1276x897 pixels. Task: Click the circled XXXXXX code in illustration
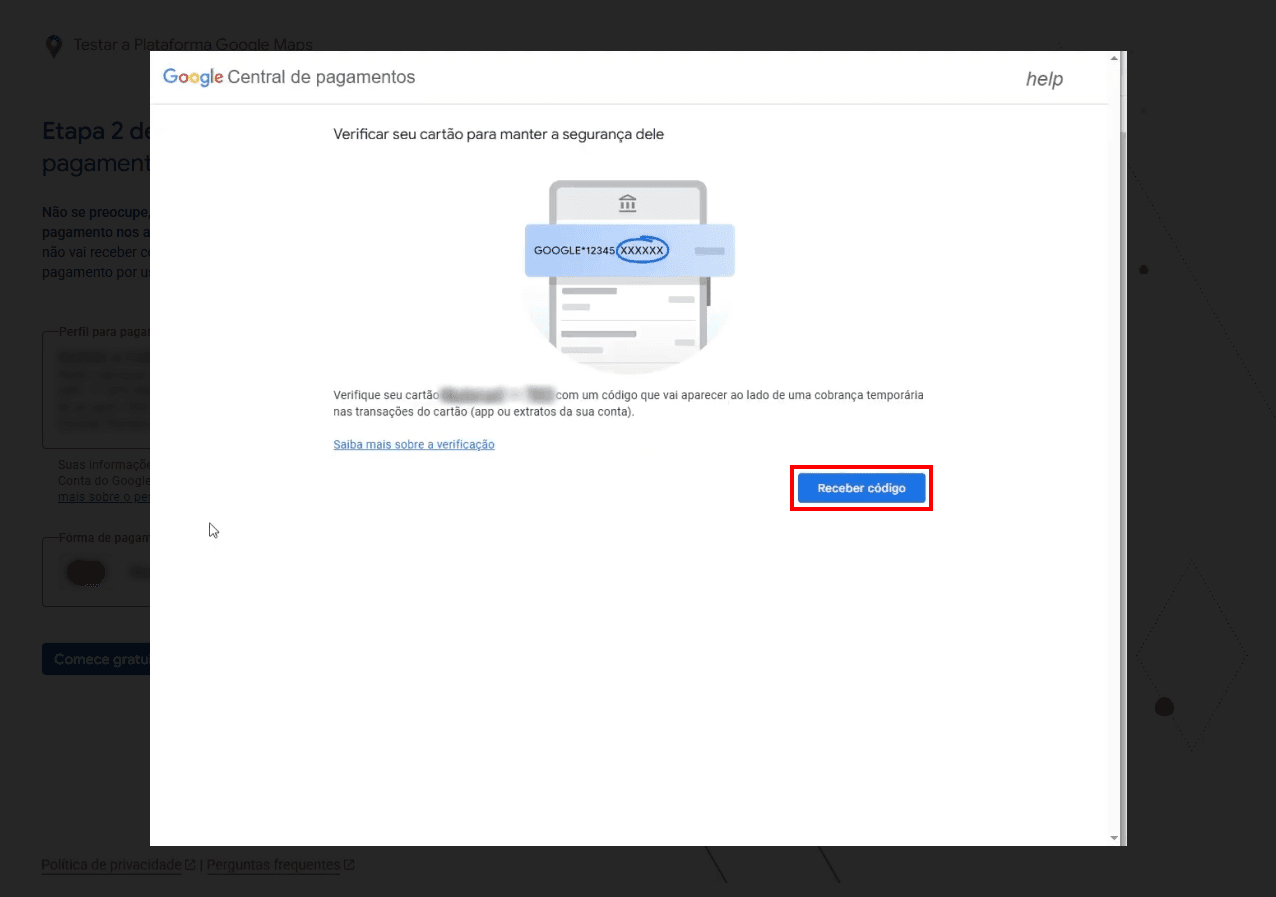click(642, 250)
